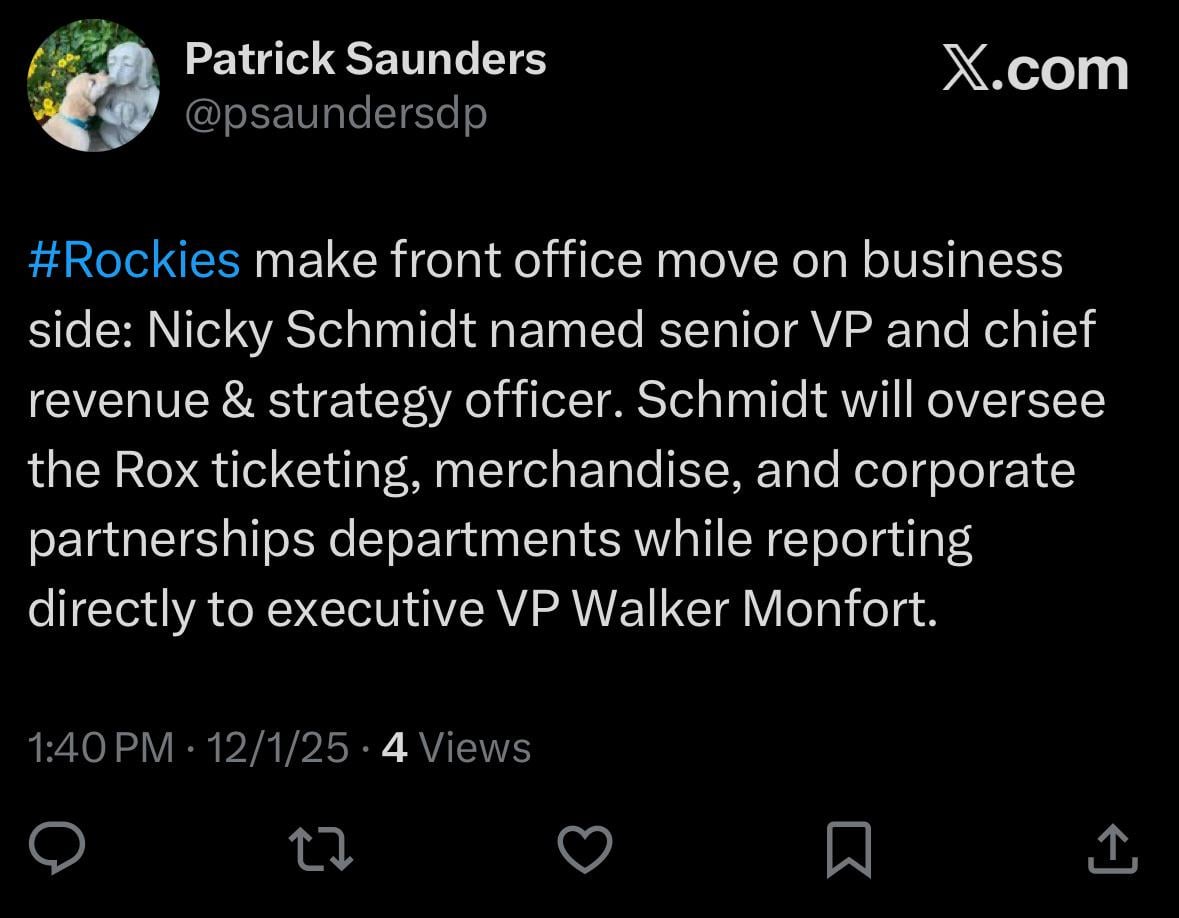Open the #Rockies hashtag feed
The width and height of the screenshot is (1179, 918).
133,259
